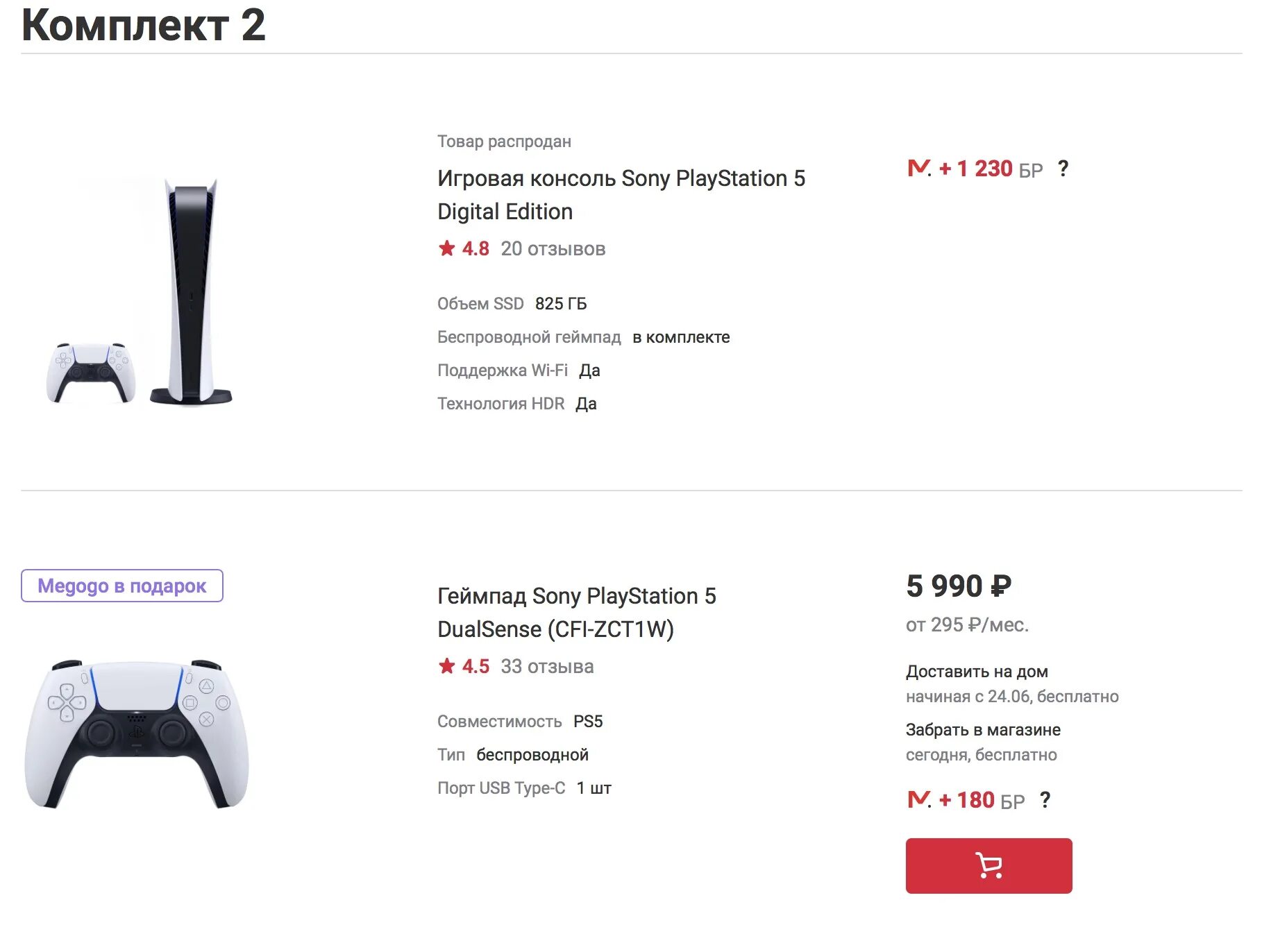The height and width of the screenshot is (952, 1262).
Task: Click the bonus question mark for DualSense
Action: point(1045,800)
